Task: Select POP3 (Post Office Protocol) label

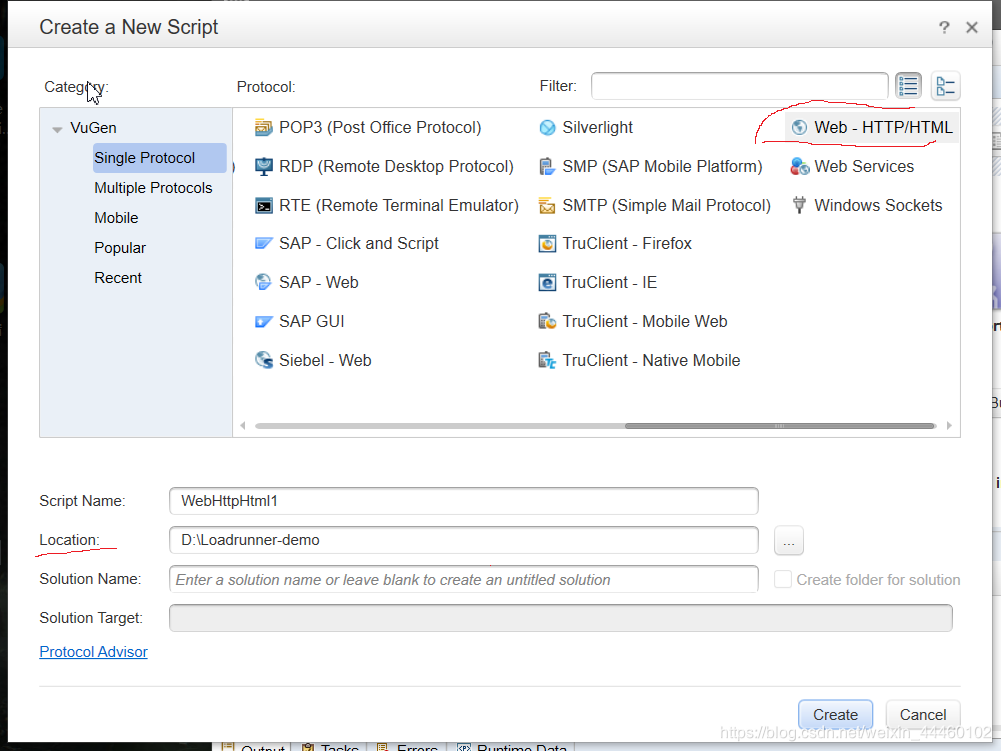Action: [380, 128]
